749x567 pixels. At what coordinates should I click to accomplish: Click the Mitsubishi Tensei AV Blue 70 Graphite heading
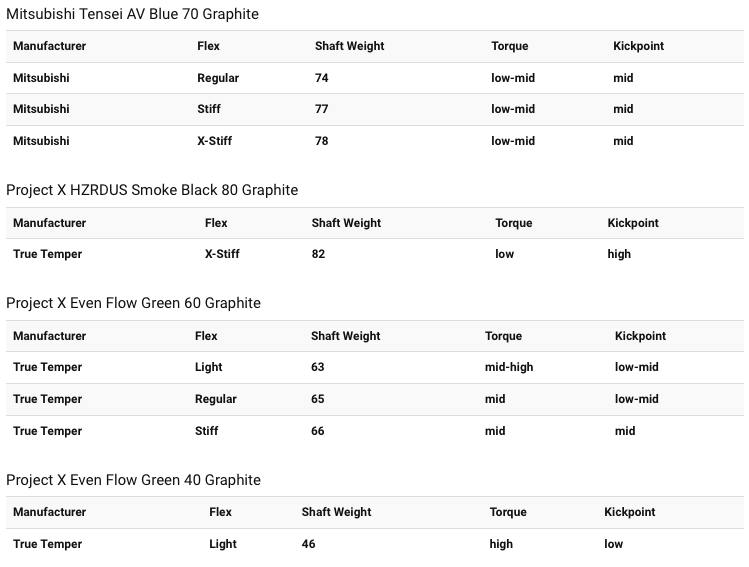[132, 14]
